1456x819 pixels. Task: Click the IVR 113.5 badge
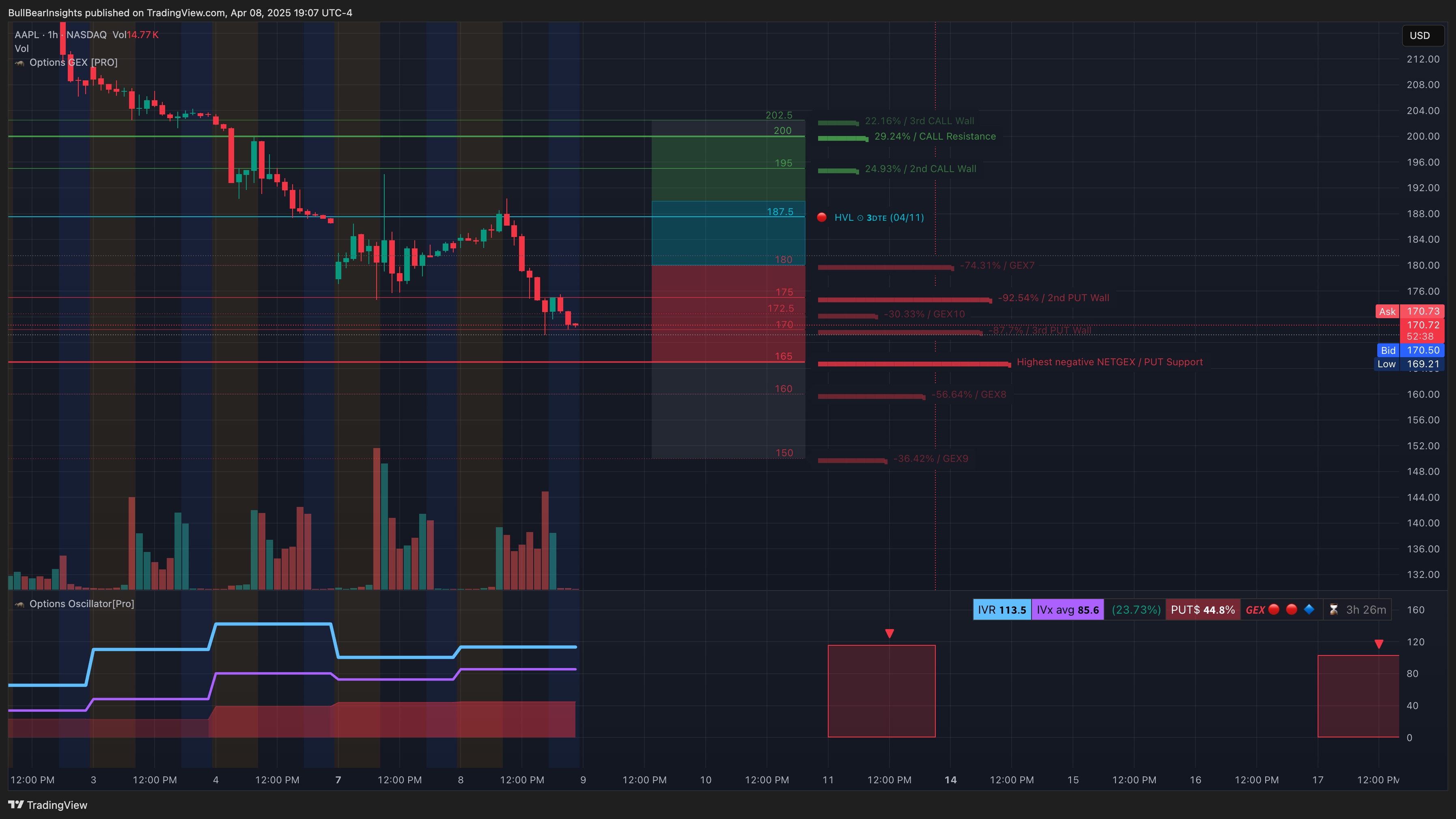pyautogui.click(x=1002, y=610)
